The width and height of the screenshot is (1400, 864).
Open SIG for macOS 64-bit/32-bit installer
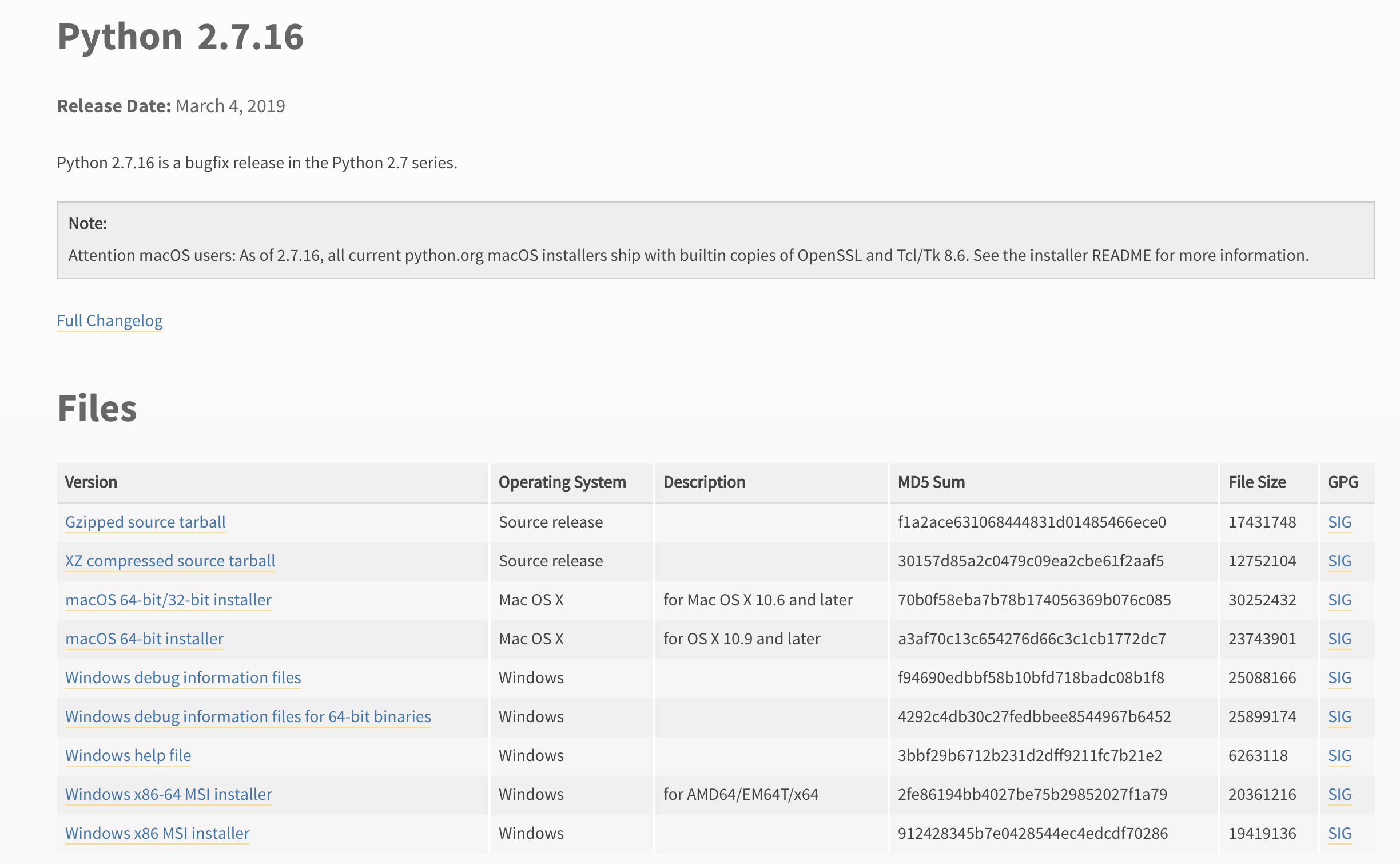[x=1339, y=600]
